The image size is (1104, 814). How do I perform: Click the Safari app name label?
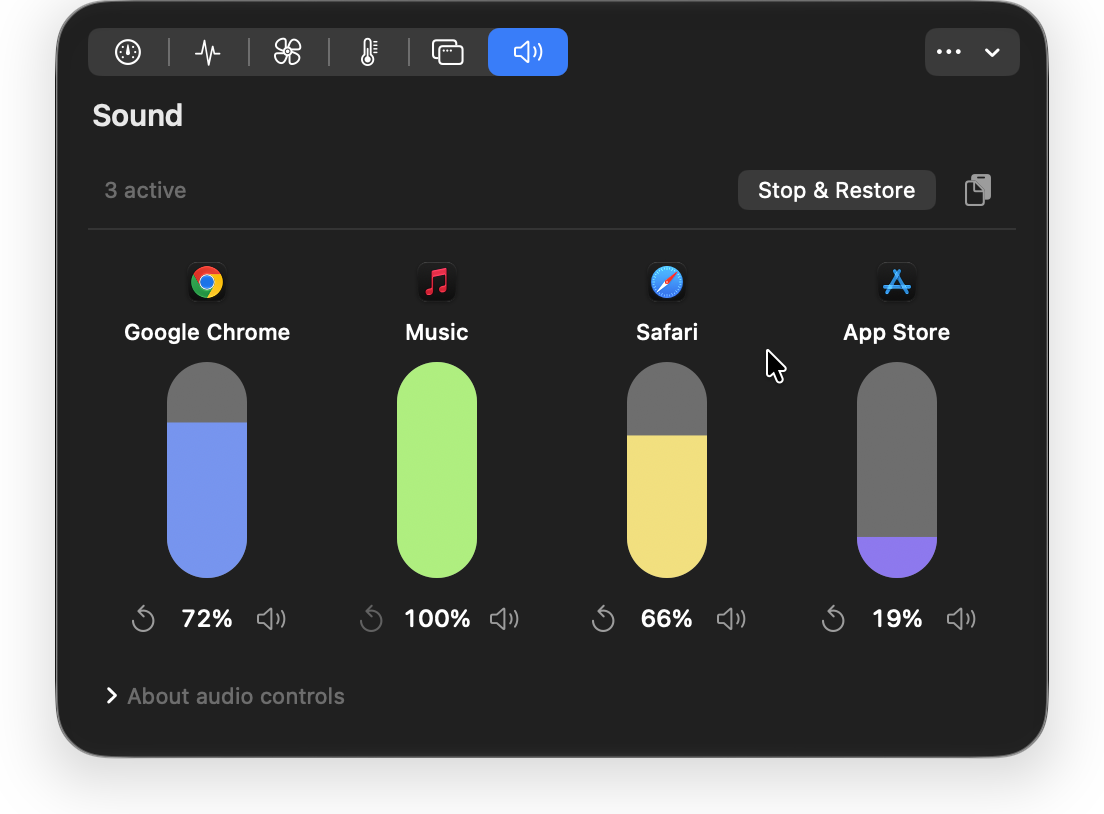(x=667, y=332)
